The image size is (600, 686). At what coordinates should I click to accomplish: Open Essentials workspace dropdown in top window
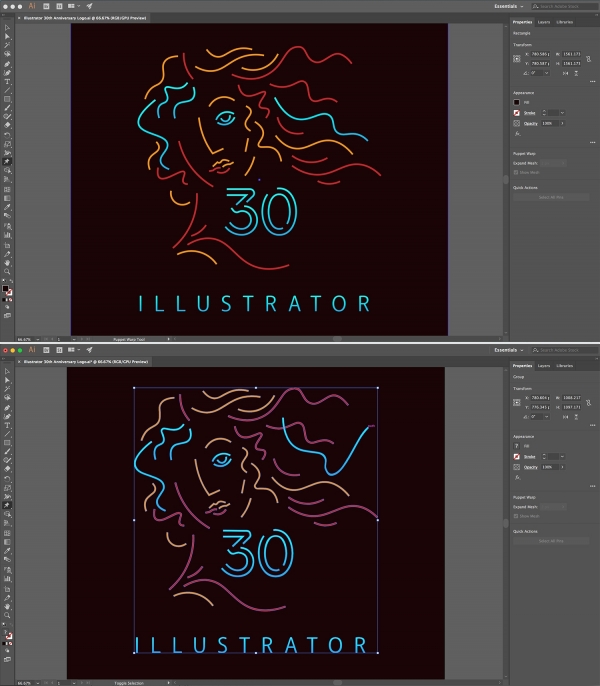[509, 6]
